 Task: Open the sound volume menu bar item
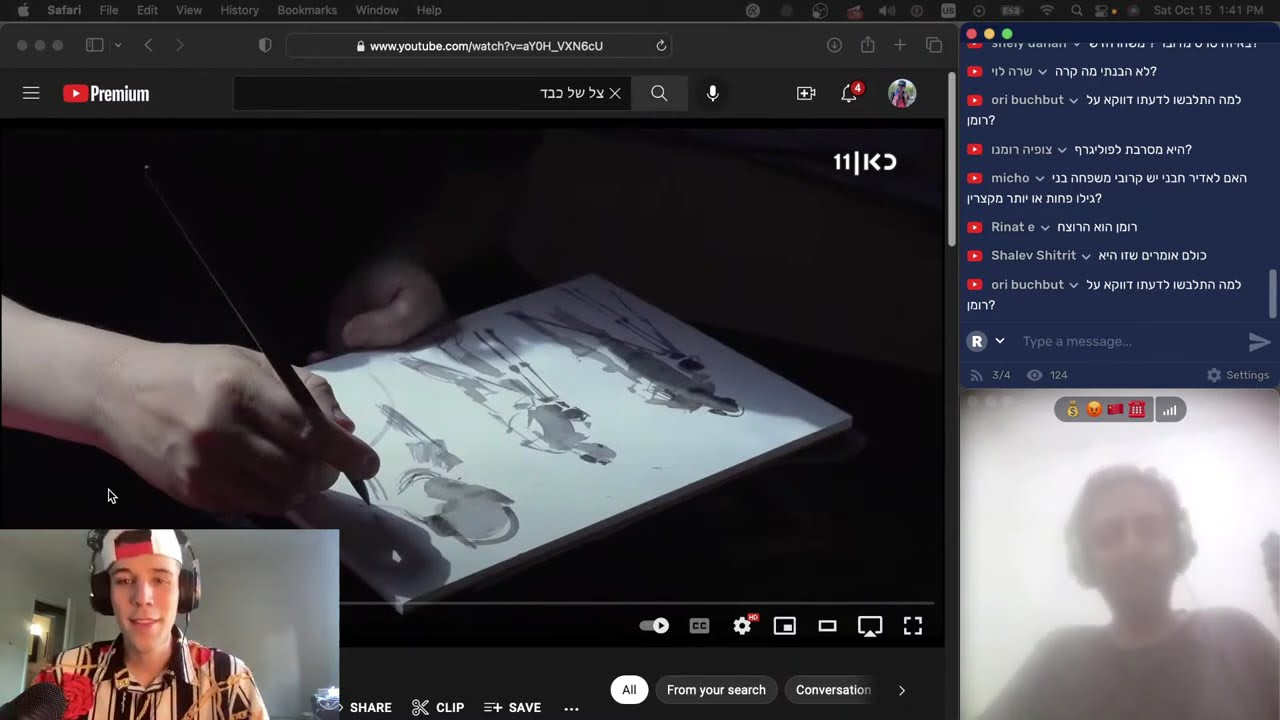pyautogui.click(x=887, y=10)
